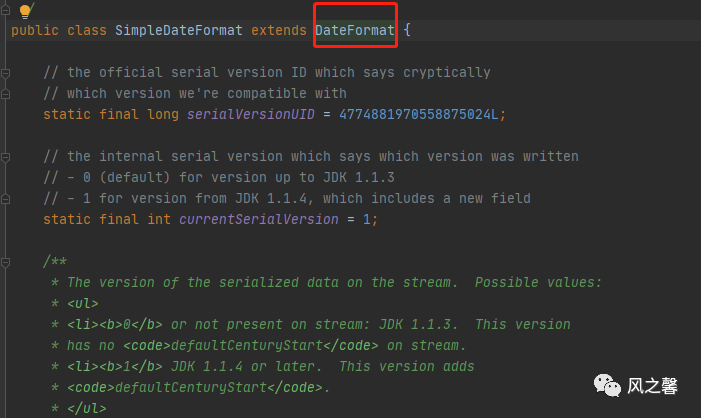The image size is (701, 418).
Task: Click the 'long' type keyword
Action: click(163, 114)
